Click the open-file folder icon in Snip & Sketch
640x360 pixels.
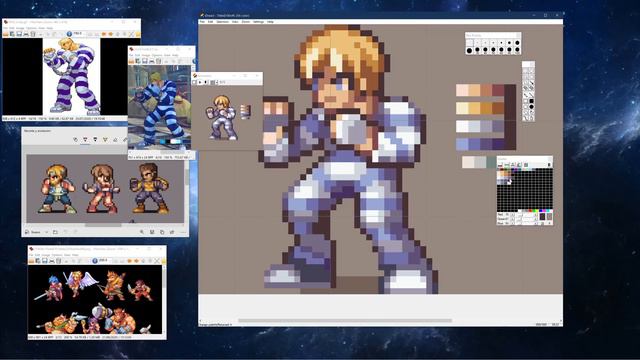[x=55, y=232]
